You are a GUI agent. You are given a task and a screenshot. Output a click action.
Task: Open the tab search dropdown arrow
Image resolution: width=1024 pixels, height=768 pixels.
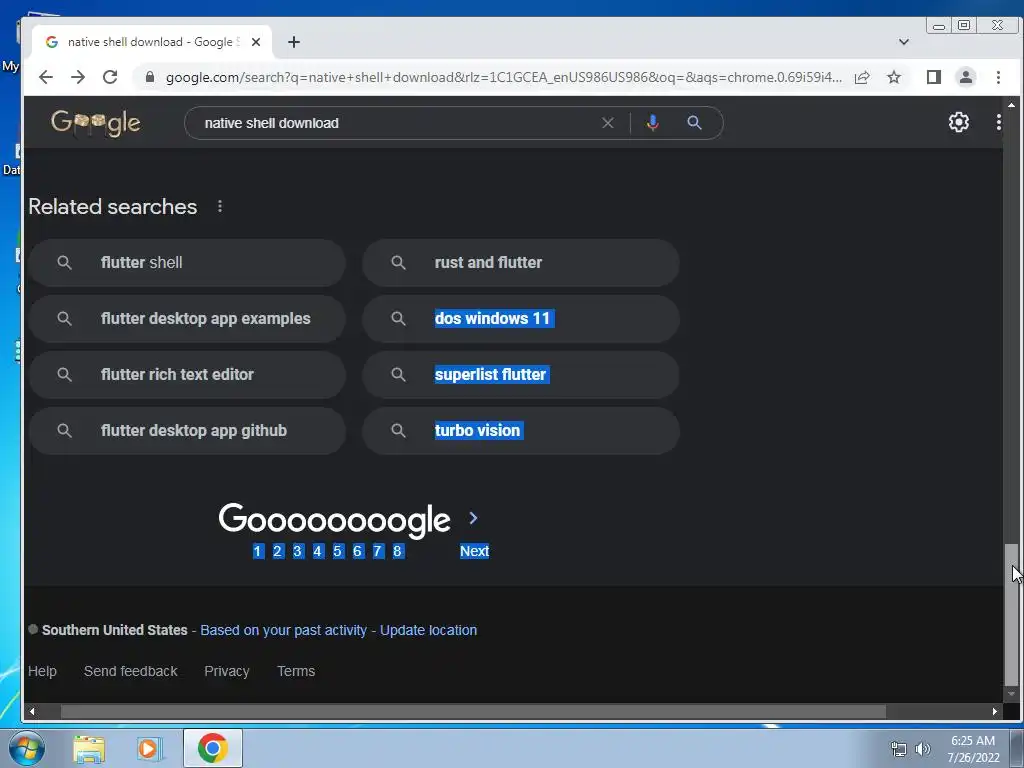(x=904, y=42)
